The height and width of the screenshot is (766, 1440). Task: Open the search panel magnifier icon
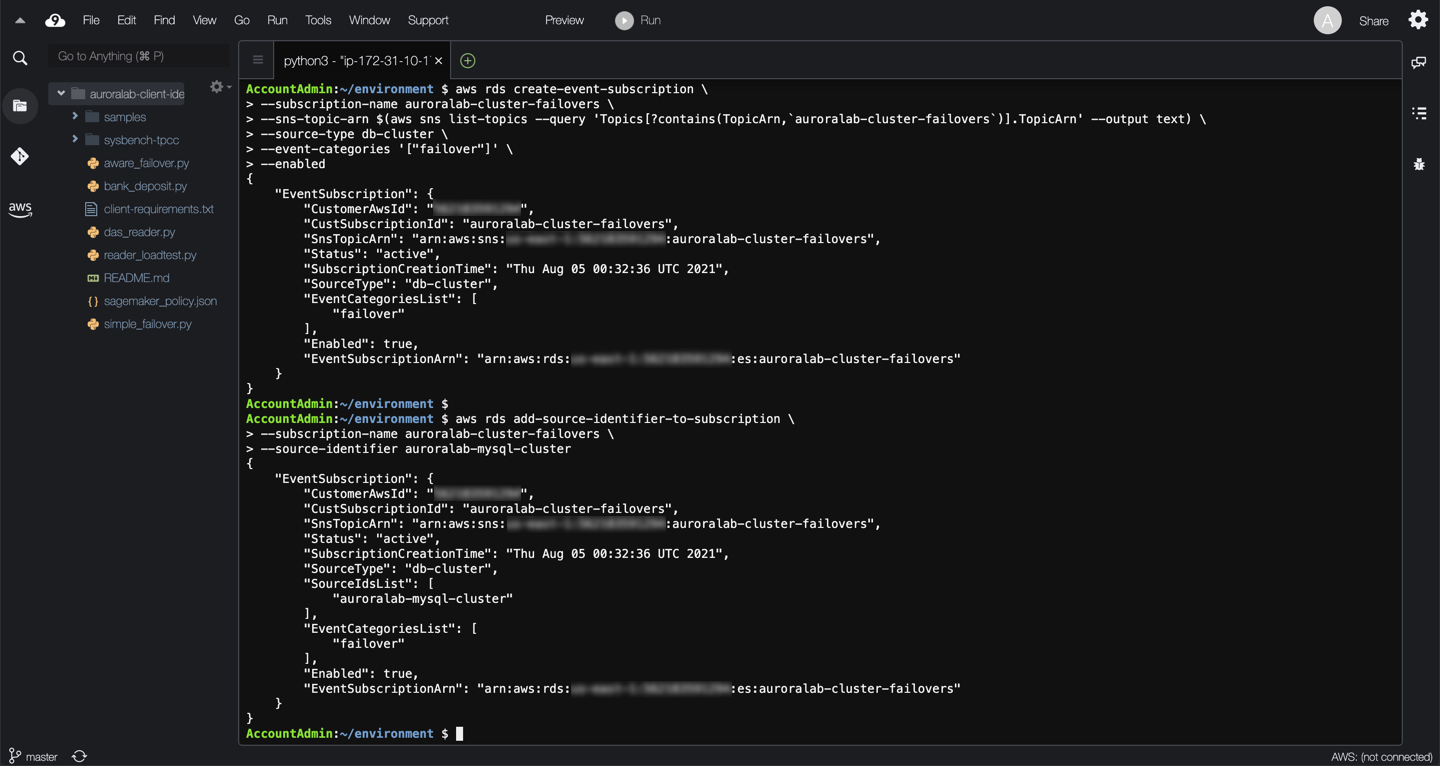click(x=20, y=58)
